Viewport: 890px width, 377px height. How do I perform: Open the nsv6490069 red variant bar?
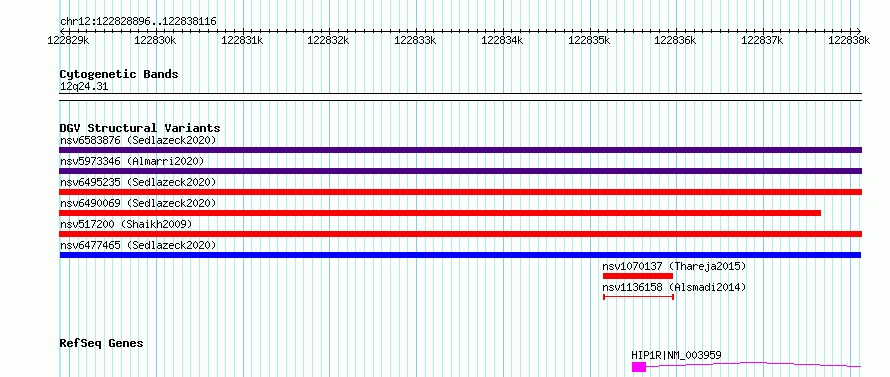click(x=440, y=213)
